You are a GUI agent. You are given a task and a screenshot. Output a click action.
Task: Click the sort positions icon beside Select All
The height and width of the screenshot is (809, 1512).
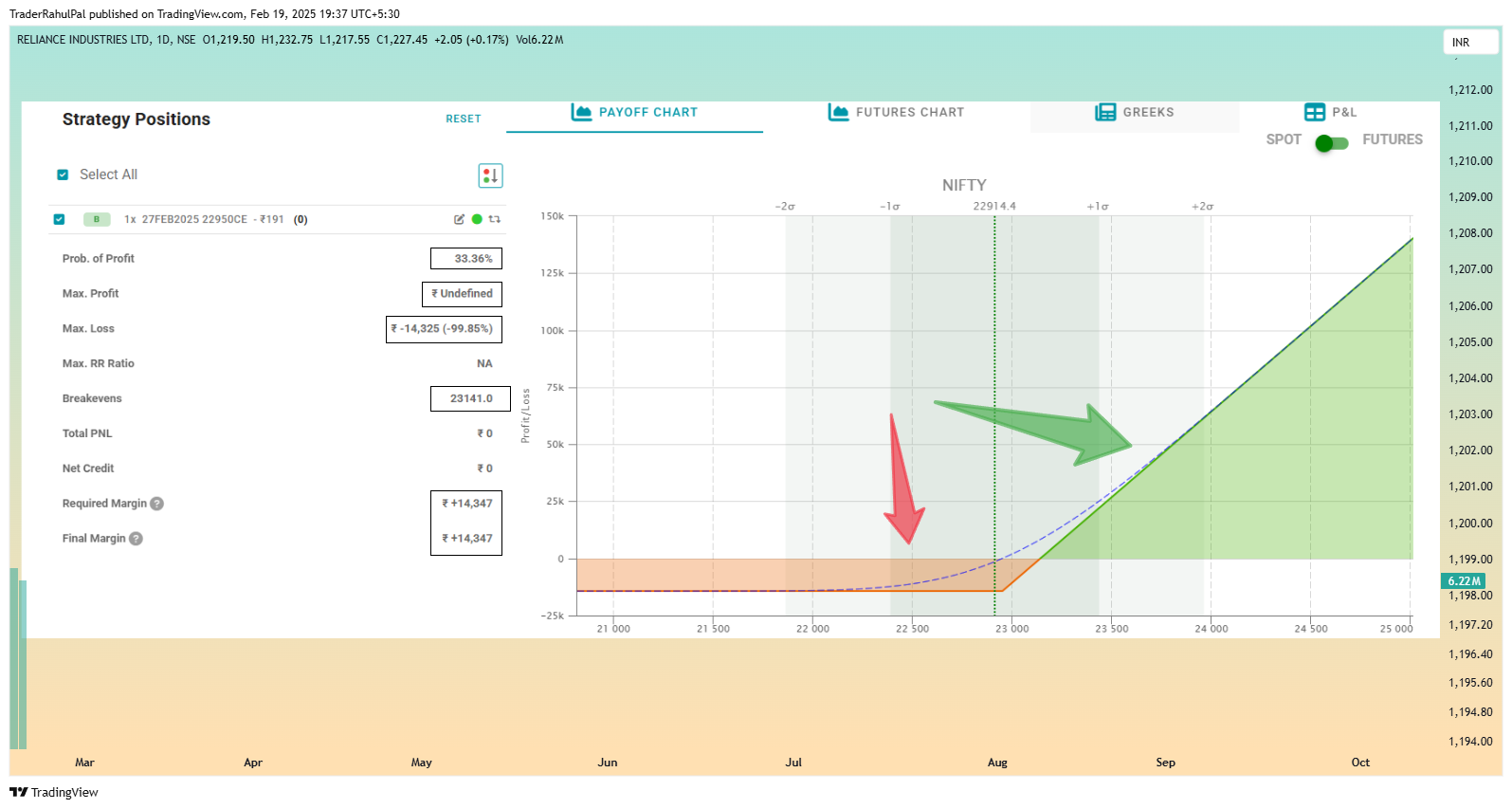pos(490,175)
